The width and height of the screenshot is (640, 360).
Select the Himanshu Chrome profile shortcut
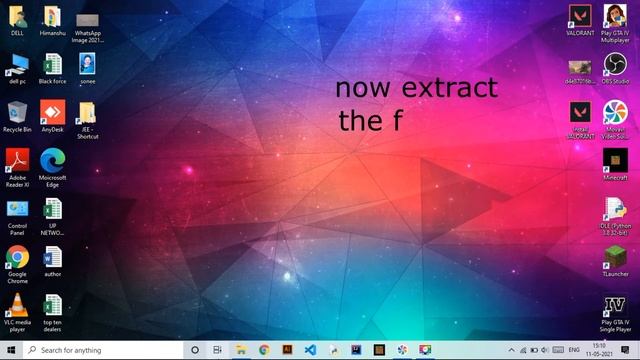click(x=52, y=21)
